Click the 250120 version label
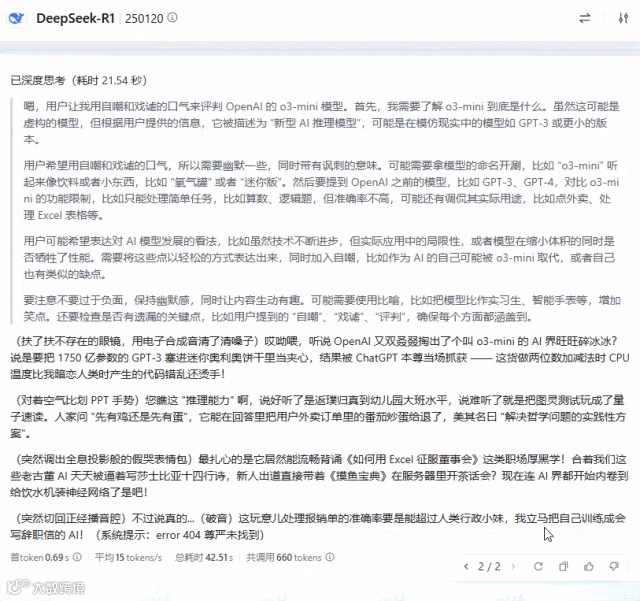This screenshot has width=640, height=601. 144,18
